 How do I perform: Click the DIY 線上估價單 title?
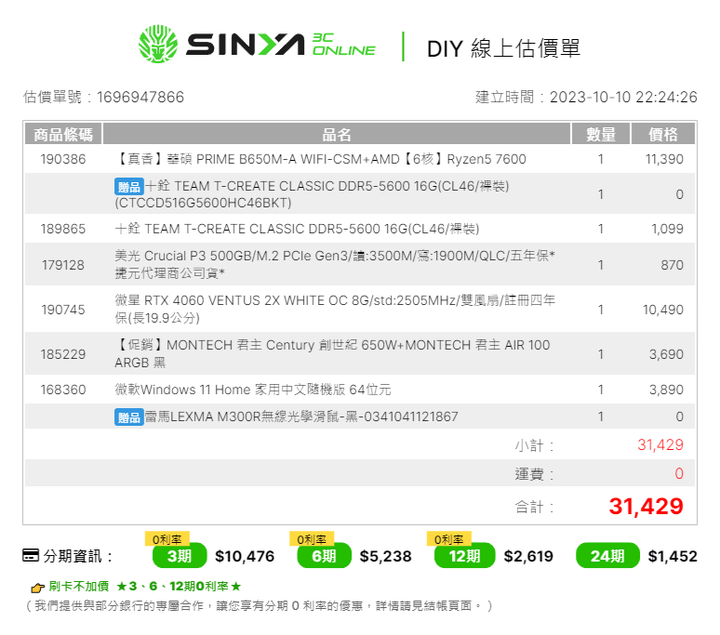coord(504,48)
